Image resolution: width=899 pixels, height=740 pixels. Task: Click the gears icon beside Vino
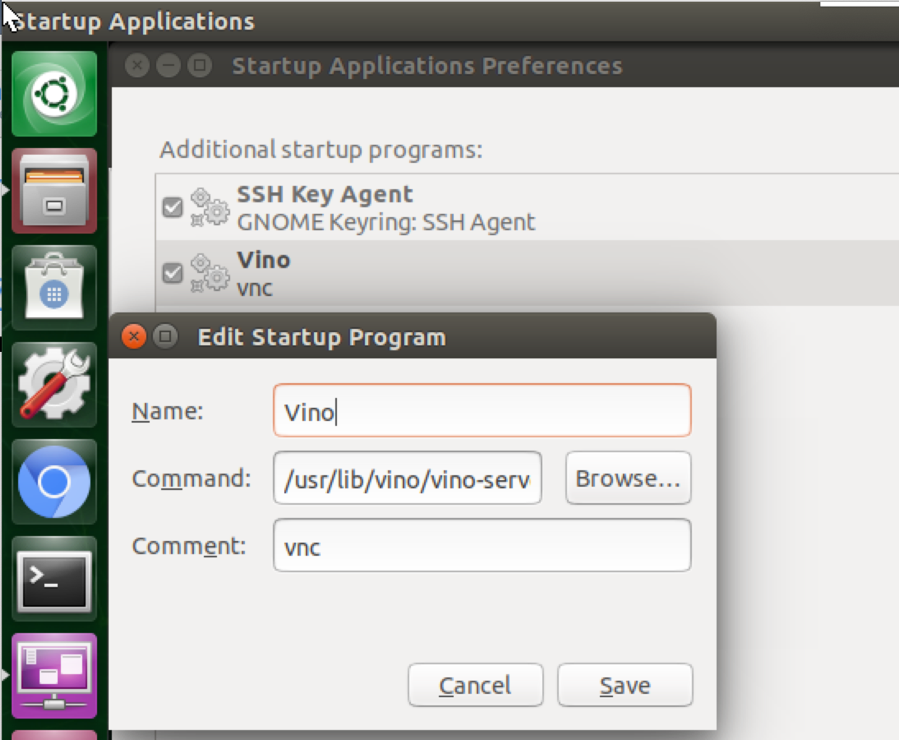pos(209,273)
